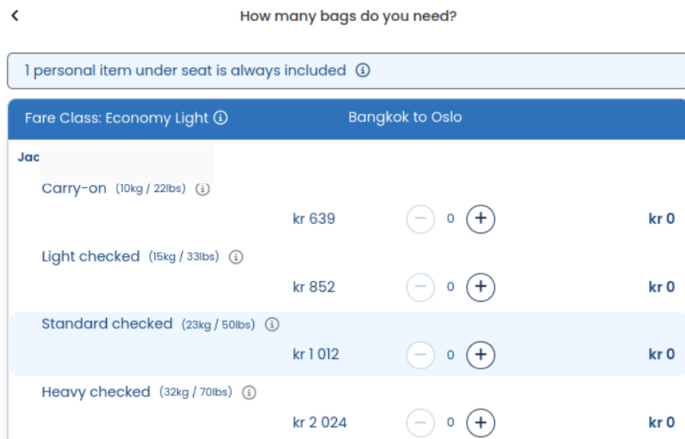Go back using the left chevron arrow
685x439 pixels.
click(x=15, y=16)
